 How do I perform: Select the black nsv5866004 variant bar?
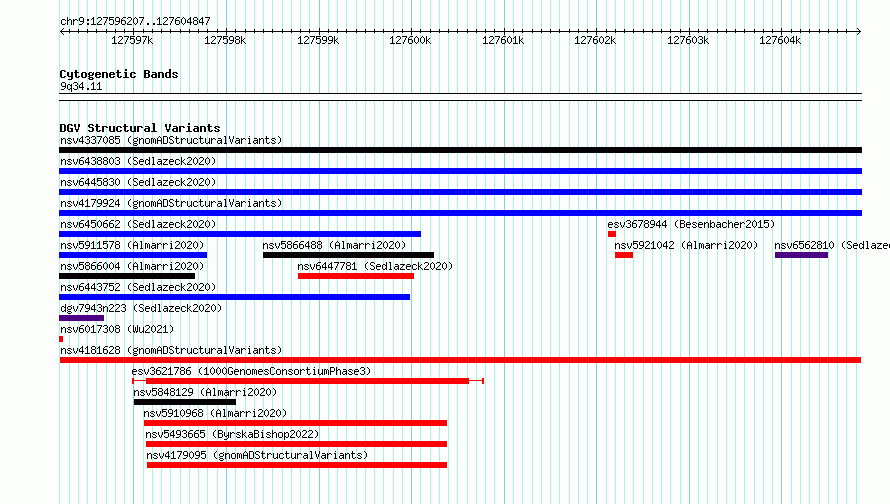pyautogui.click(x=127, y=276)
